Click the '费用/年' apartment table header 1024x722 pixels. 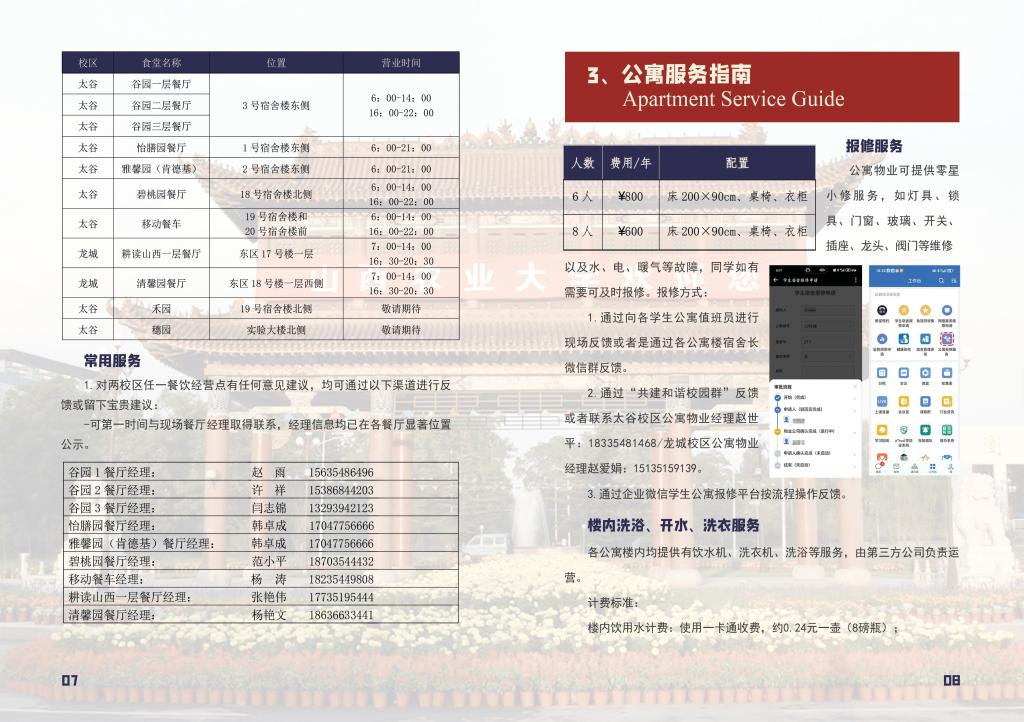point(630,163)
